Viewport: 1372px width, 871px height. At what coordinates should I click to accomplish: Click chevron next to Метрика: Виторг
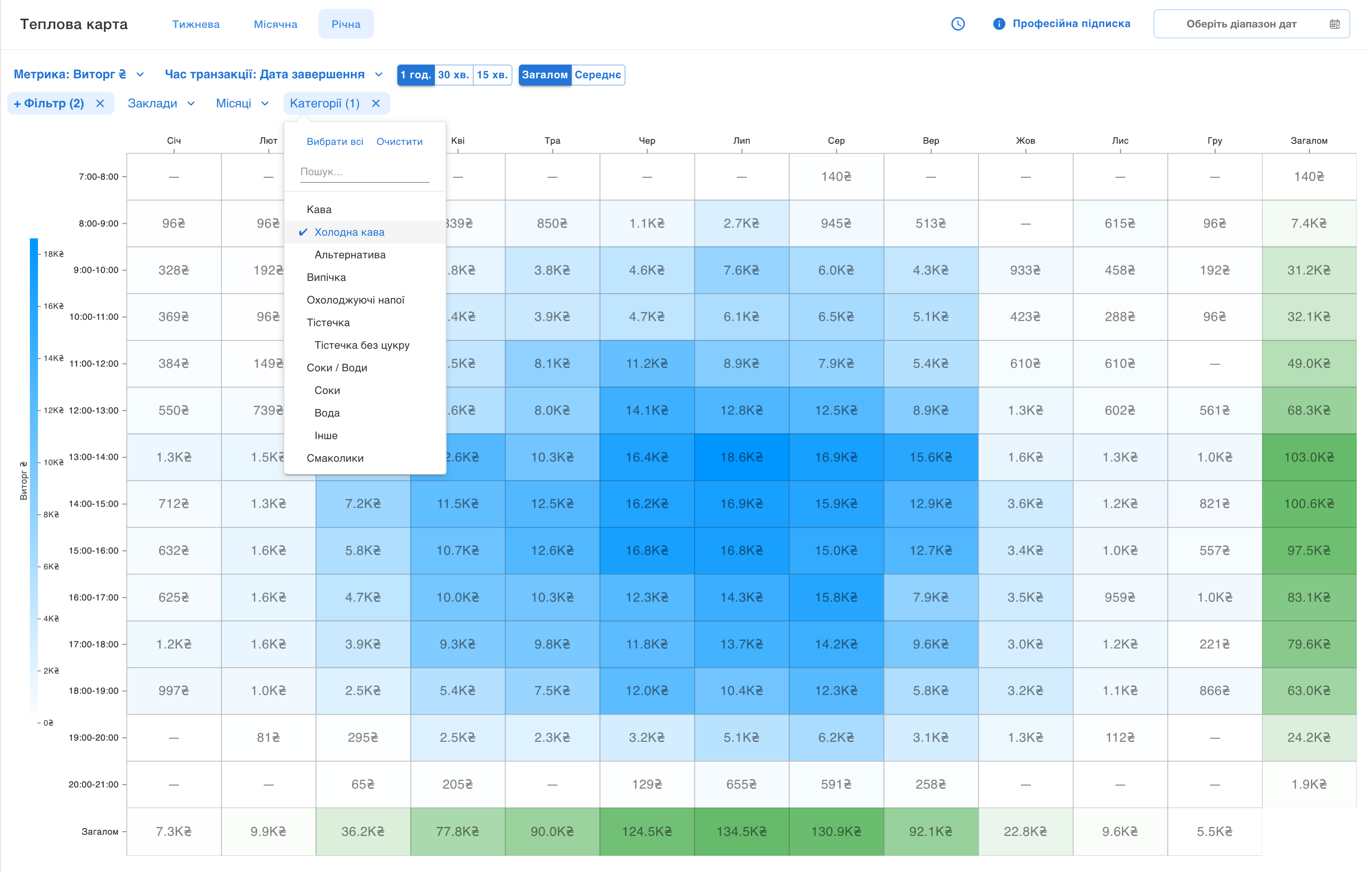(x=140, y=75)
